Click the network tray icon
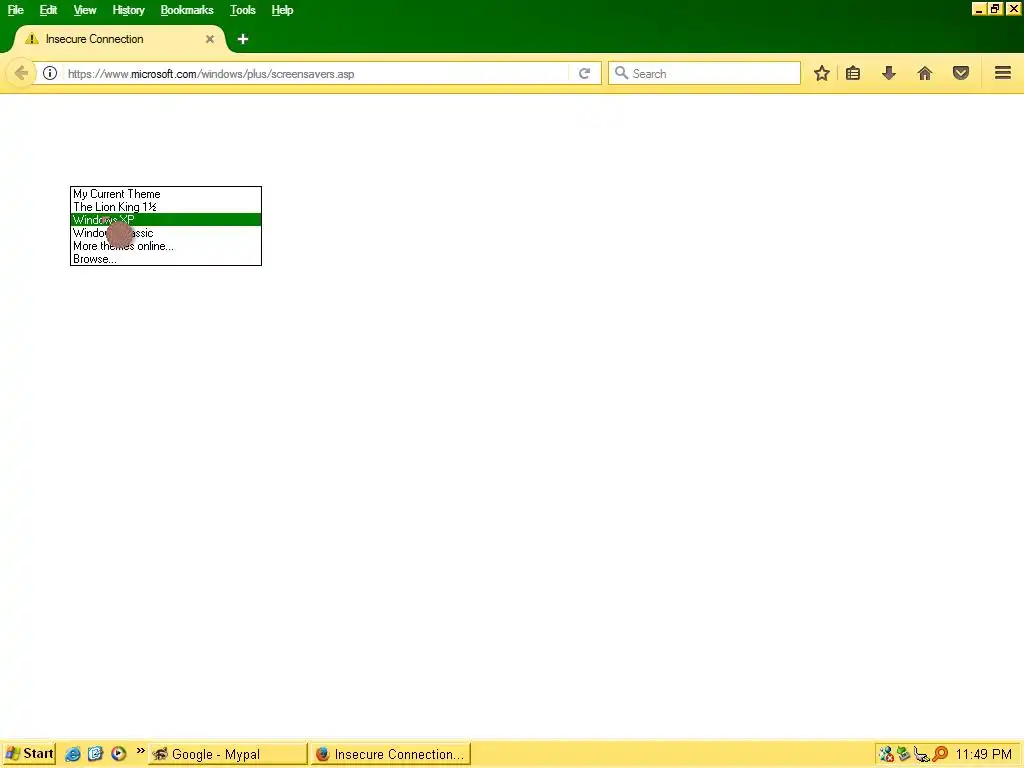 (921, 754)
